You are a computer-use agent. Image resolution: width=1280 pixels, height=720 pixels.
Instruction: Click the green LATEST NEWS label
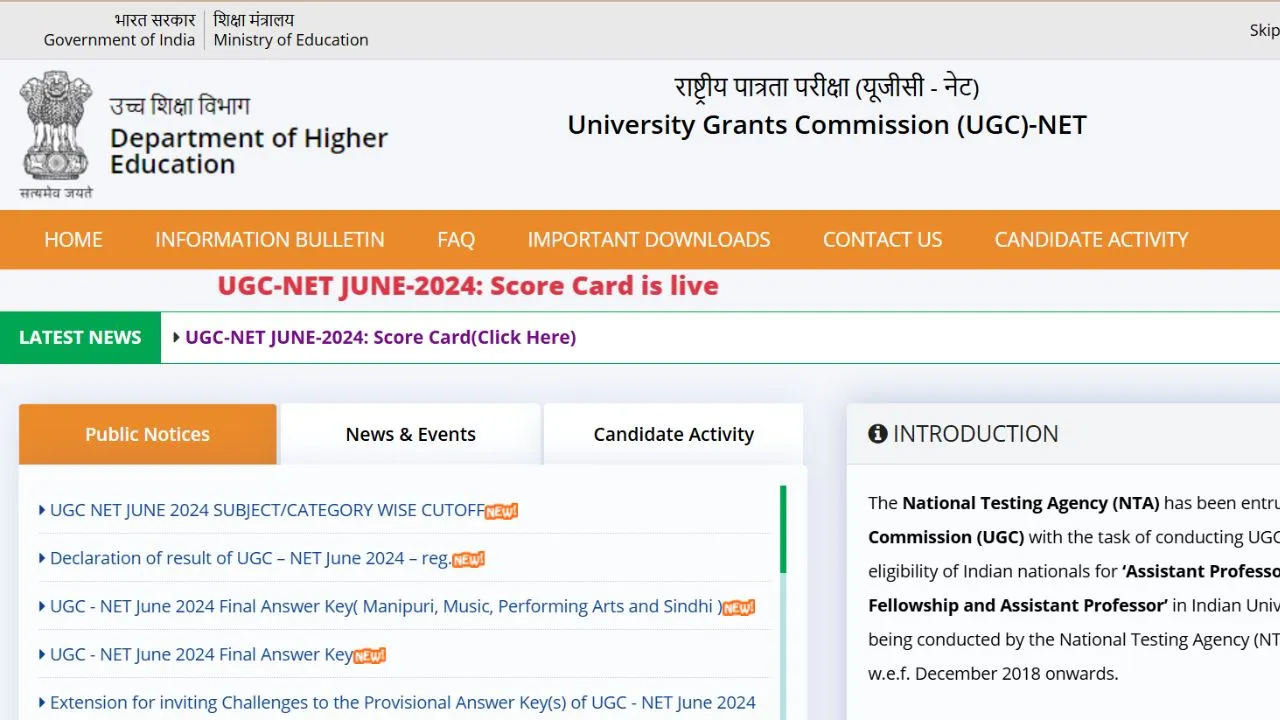click(80, 337)
